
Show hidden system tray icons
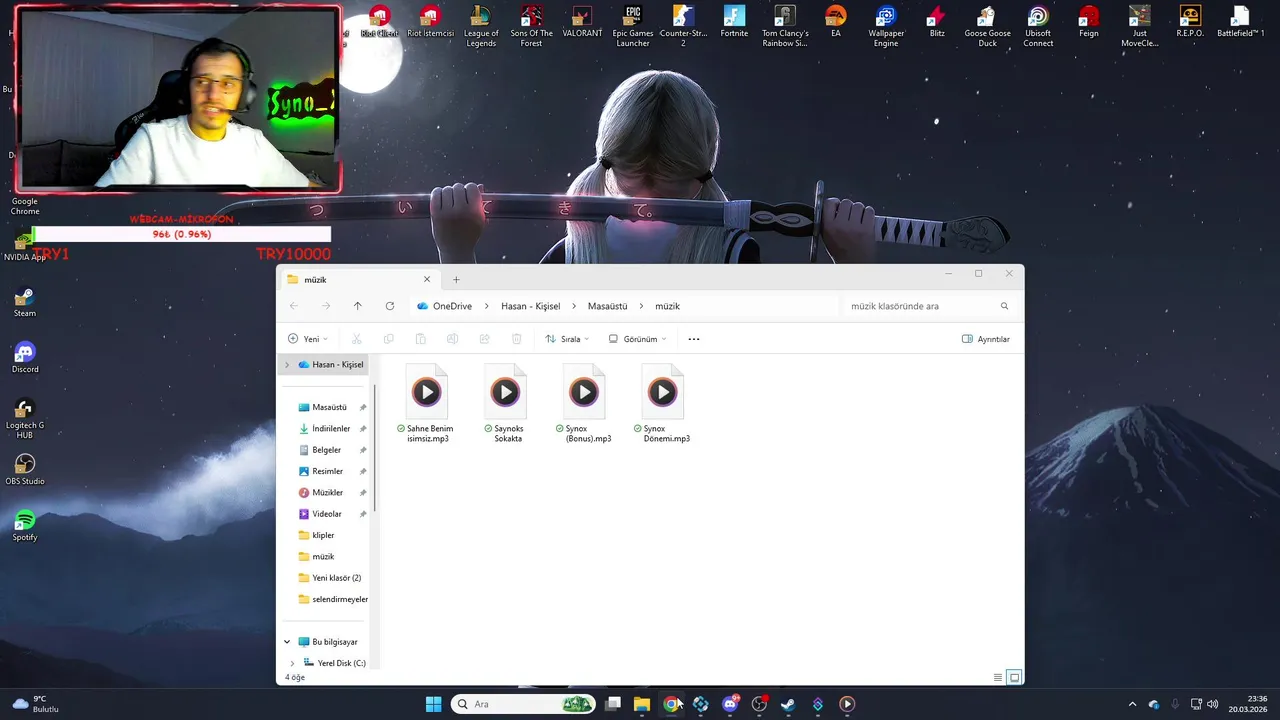click(x=1132, y=704)
